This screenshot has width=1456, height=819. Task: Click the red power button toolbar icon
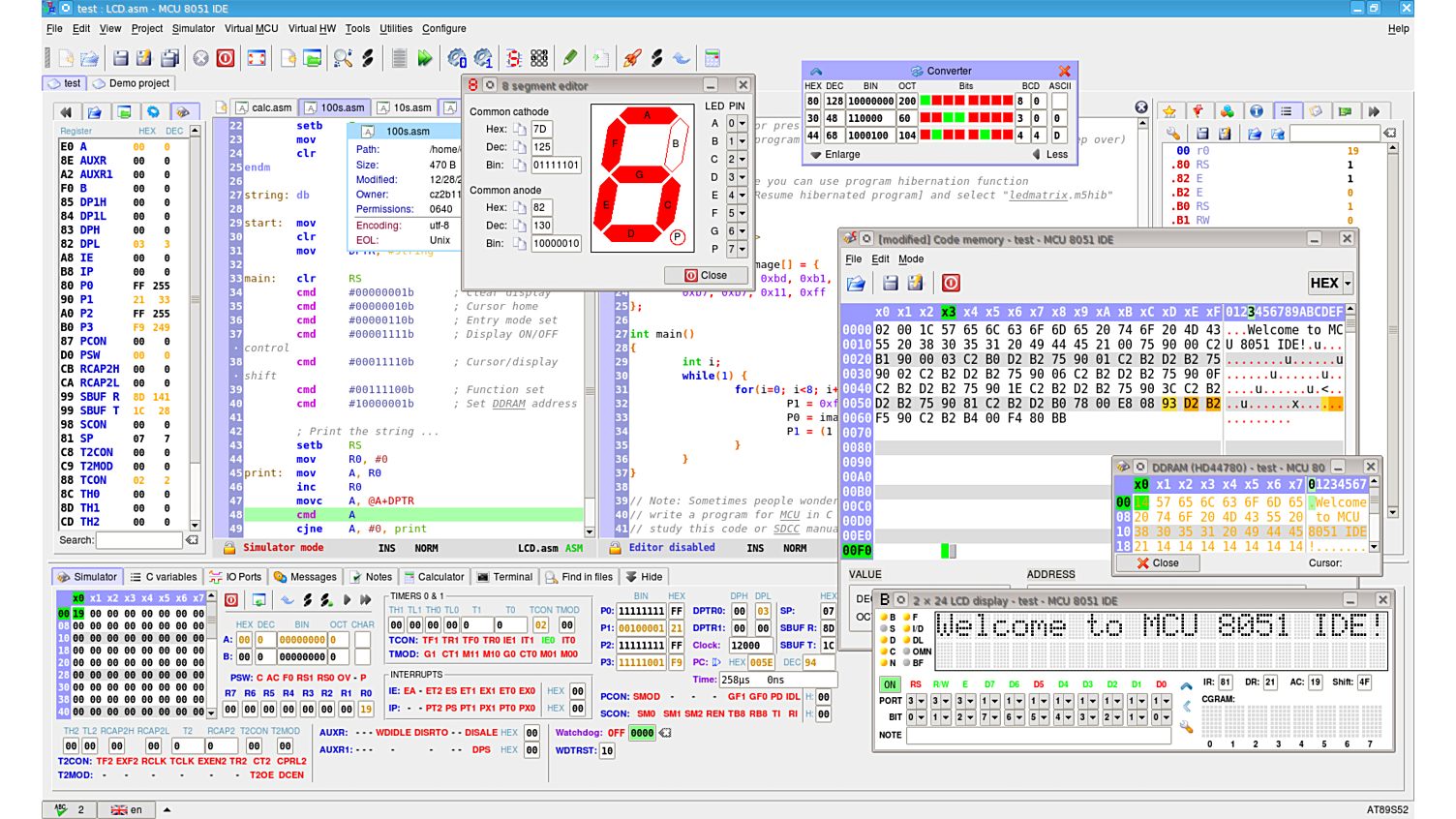(226, 59)
